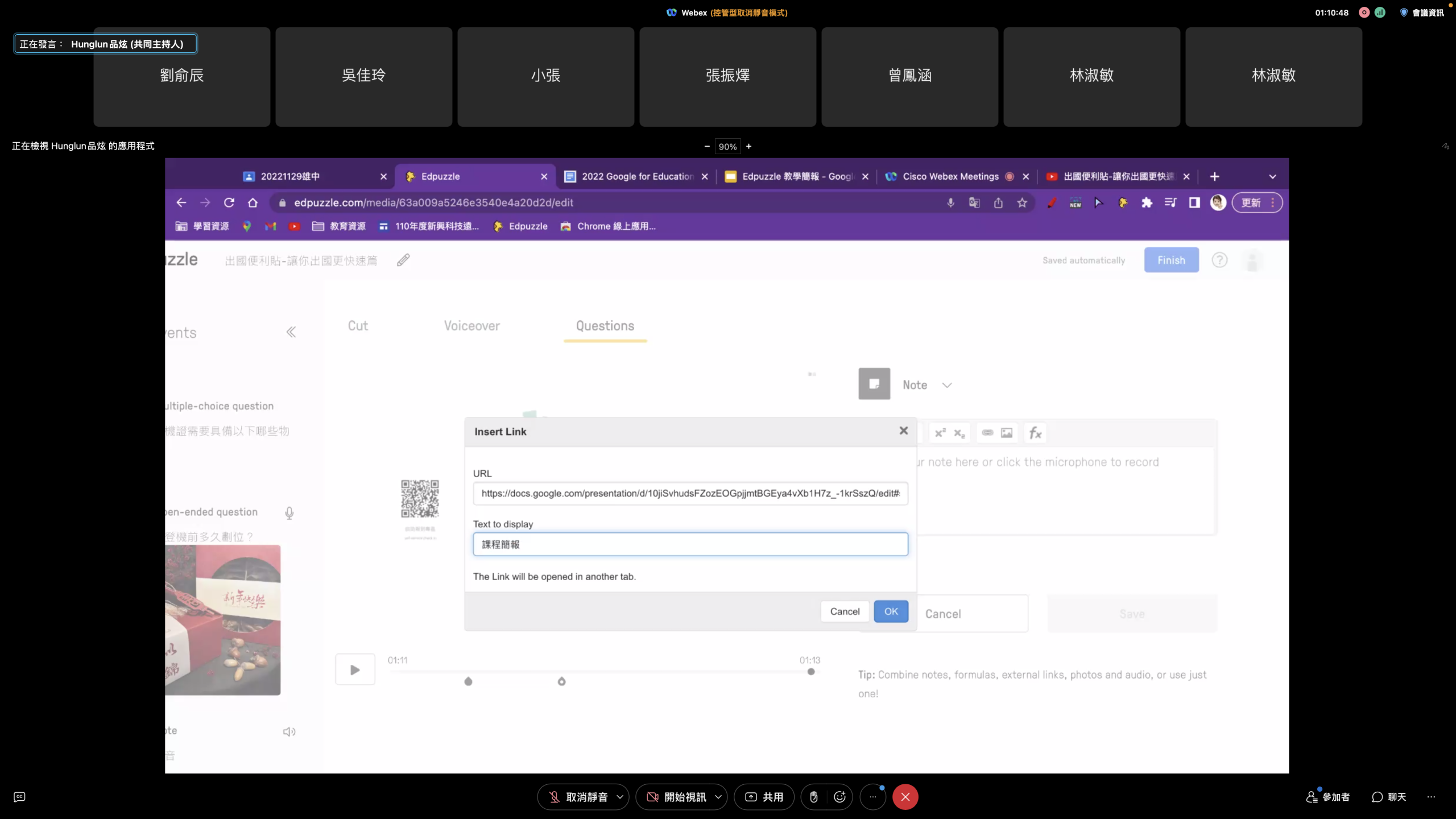
Task: Click the microphone icon beside open-ended question
Action: [289, 513]
